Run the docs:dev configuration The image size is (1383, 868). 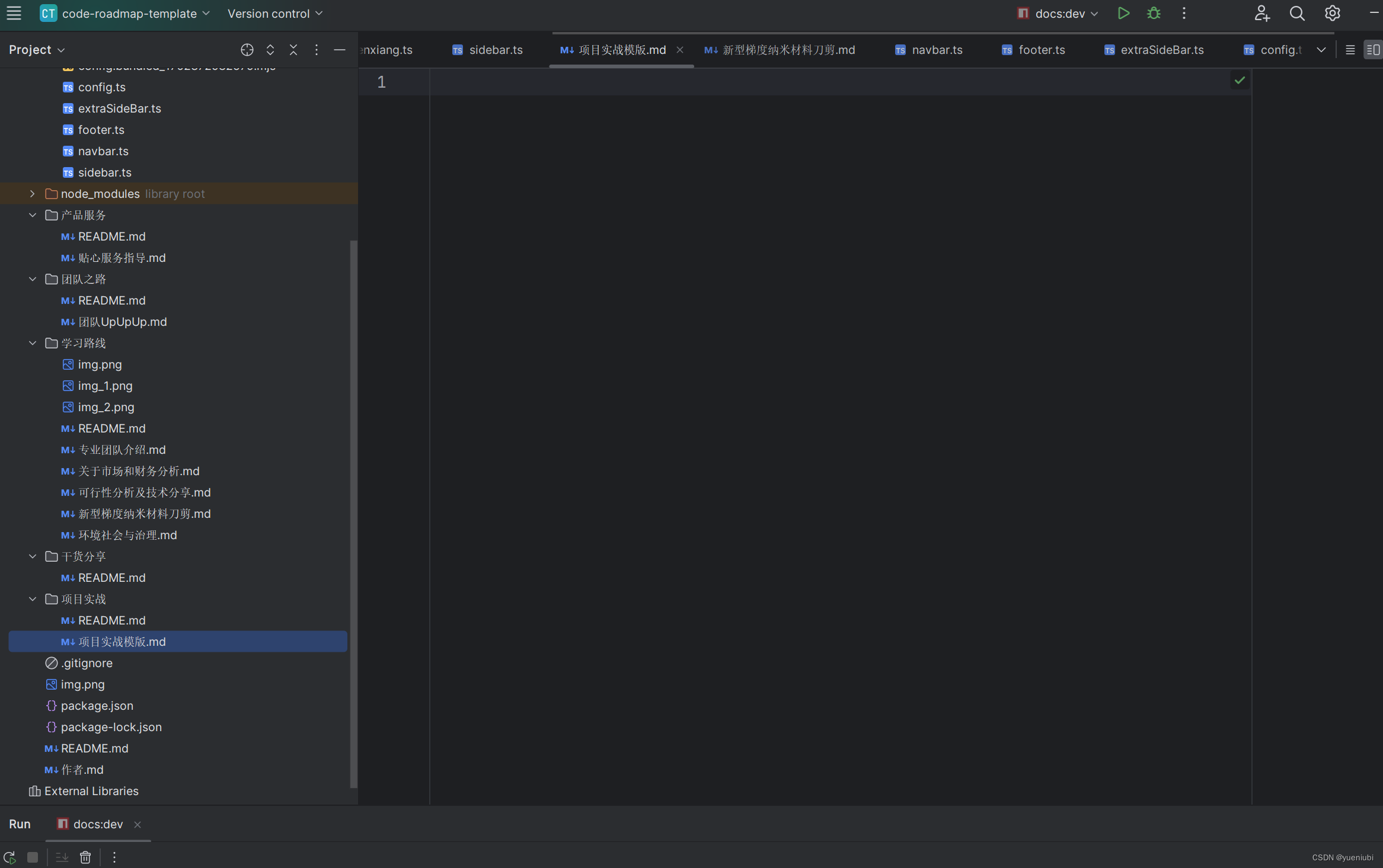pos(1123,13)
